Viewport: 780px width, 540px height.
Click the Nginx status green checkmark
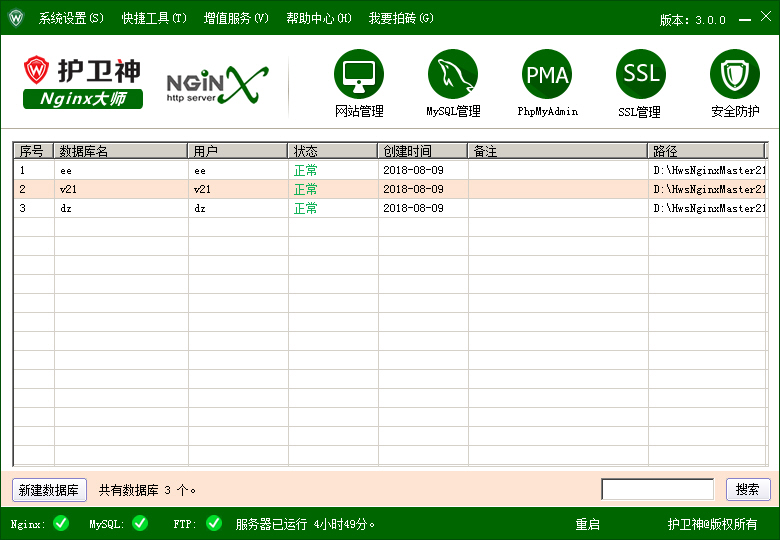point(61,523)
